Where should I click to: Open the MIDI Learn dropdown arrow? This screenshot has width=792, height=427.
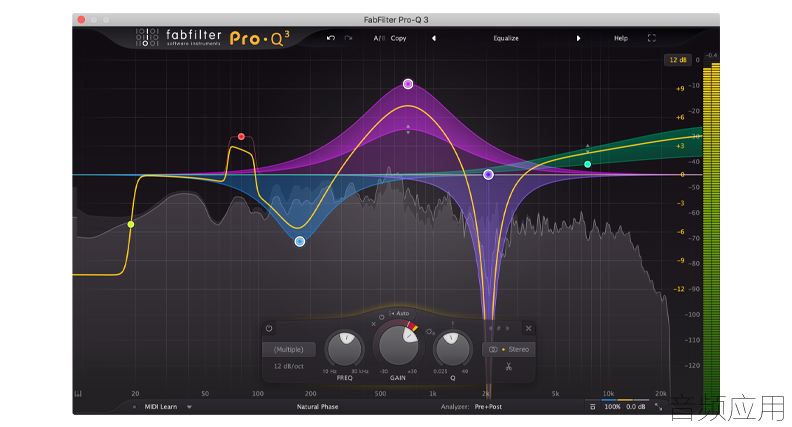click(x=189, y=407)
